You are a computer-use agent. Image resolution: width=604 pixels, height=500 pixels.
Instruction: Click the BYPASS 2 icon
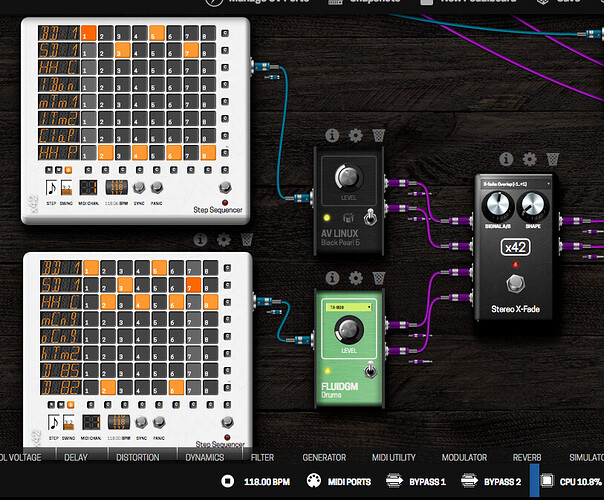(x=469, y=481)
